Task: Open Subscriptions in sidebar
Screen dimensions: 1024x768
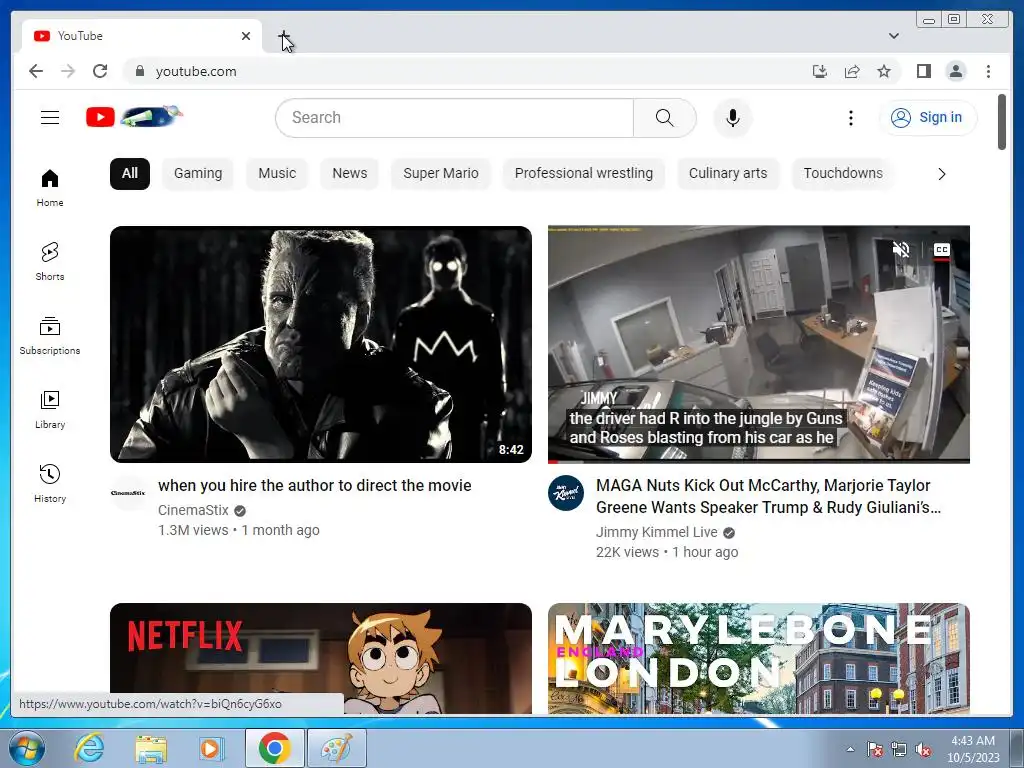Action: [50, 336]
